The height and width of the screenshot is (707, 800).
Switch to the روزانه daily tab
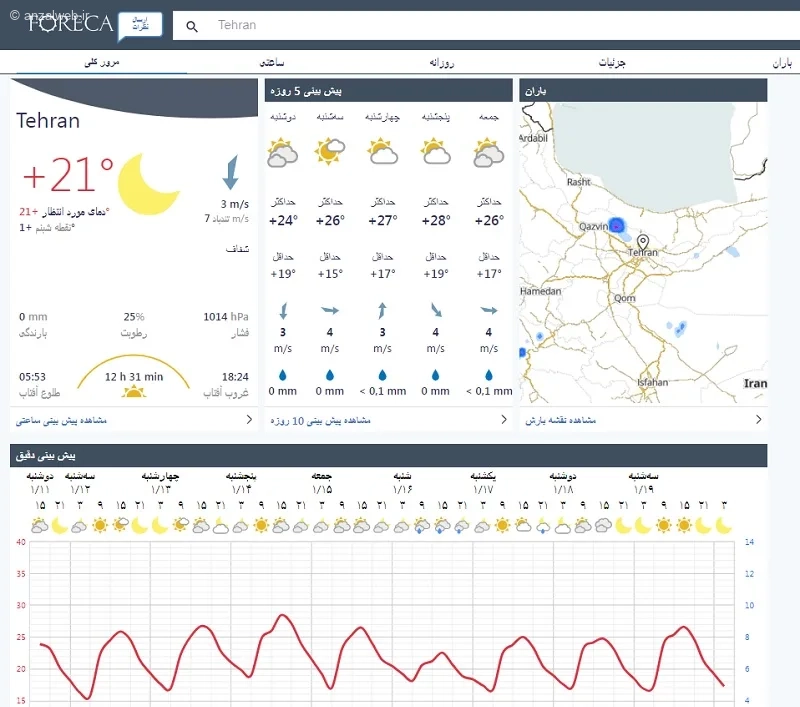[x=441, y=62]
